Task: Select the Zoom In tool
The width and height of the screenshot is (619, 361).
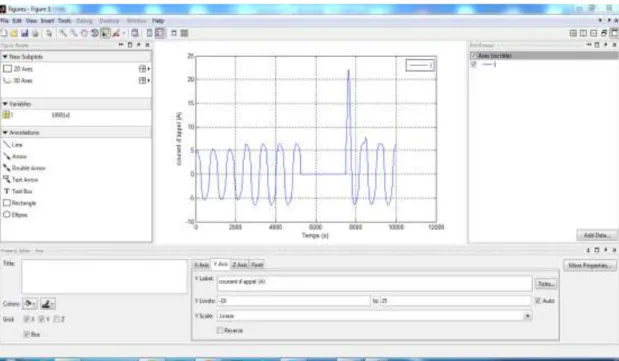Action: [63, 34]
